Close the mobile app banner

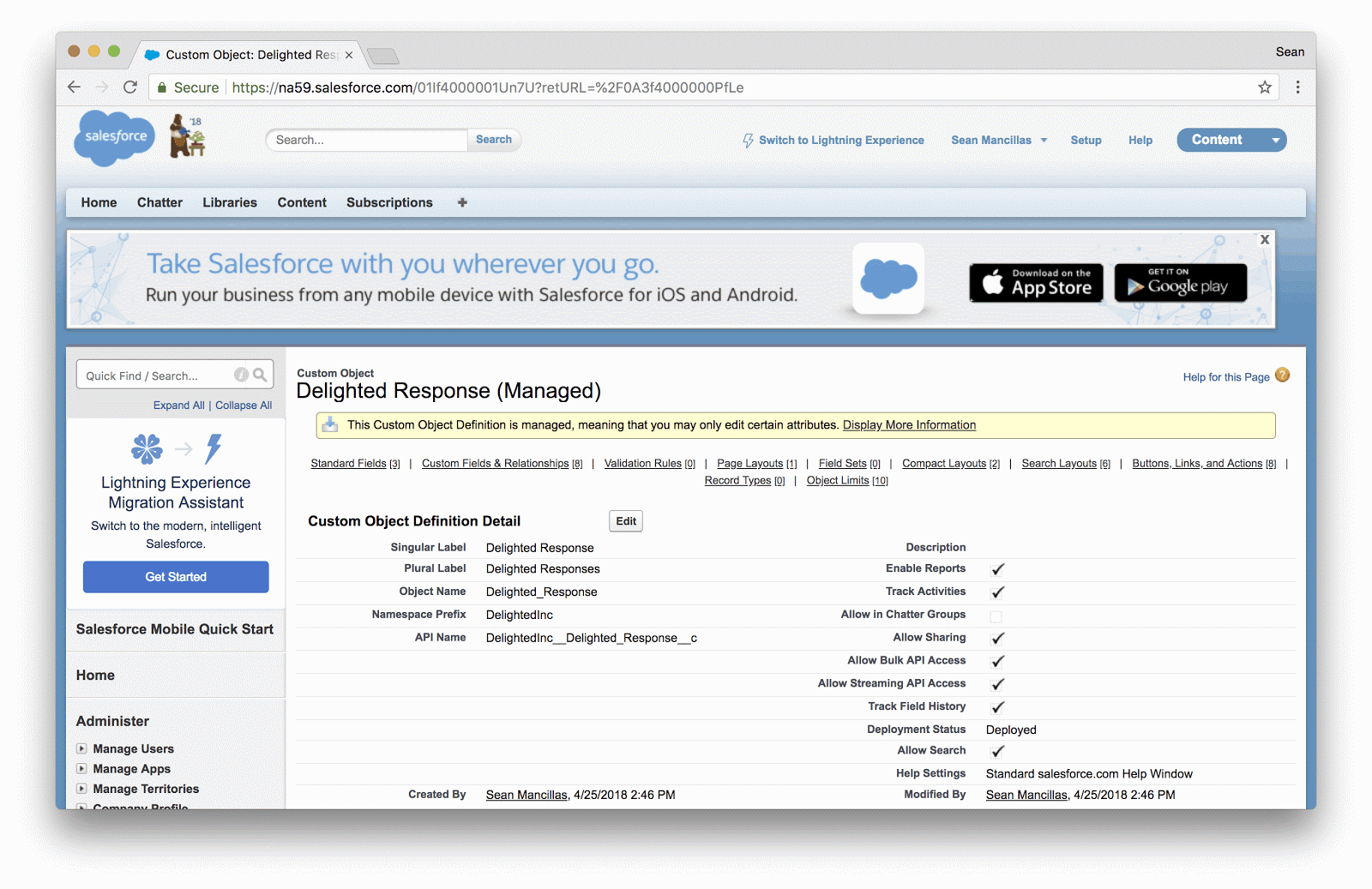tap(1265, 240)
